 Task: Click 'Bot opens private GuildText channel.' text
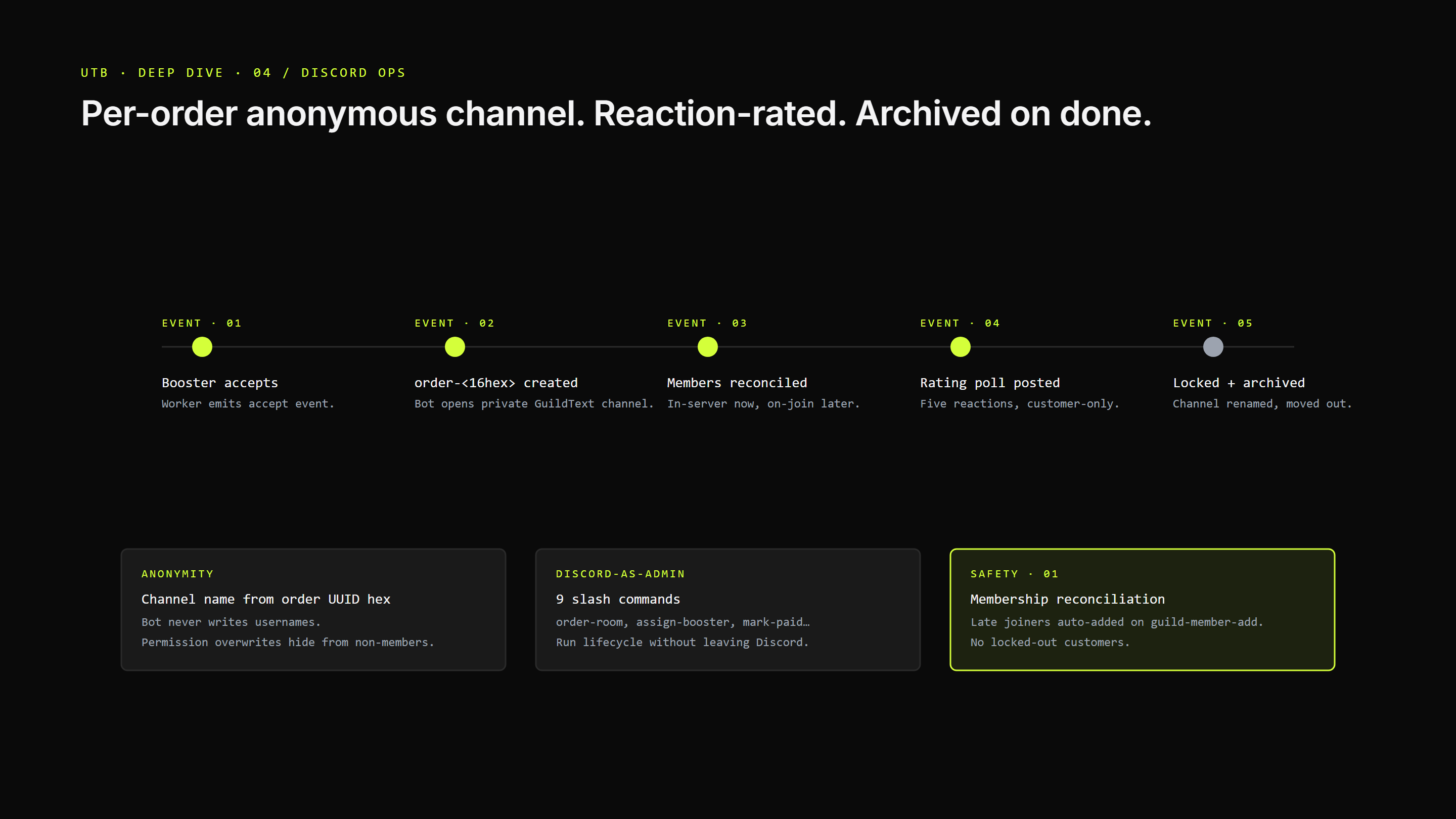(533, 403)
